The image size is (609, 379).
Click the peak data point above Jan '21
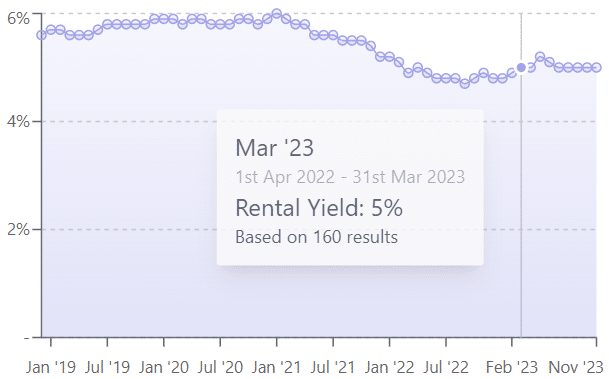pos(277,14)
